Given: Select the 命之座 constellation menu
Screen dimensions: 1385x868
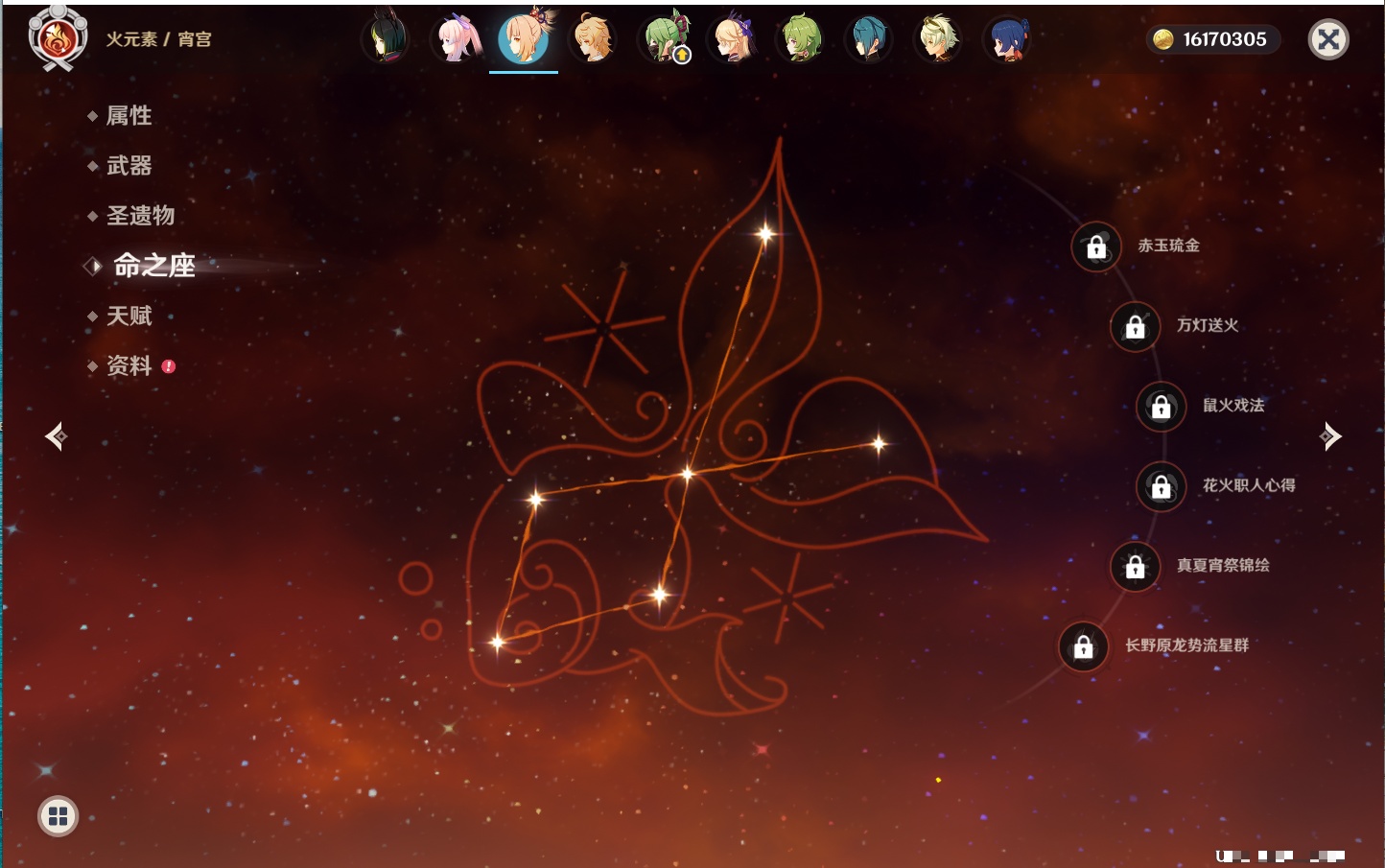Looking at the screenshot, I should [153, 266].
